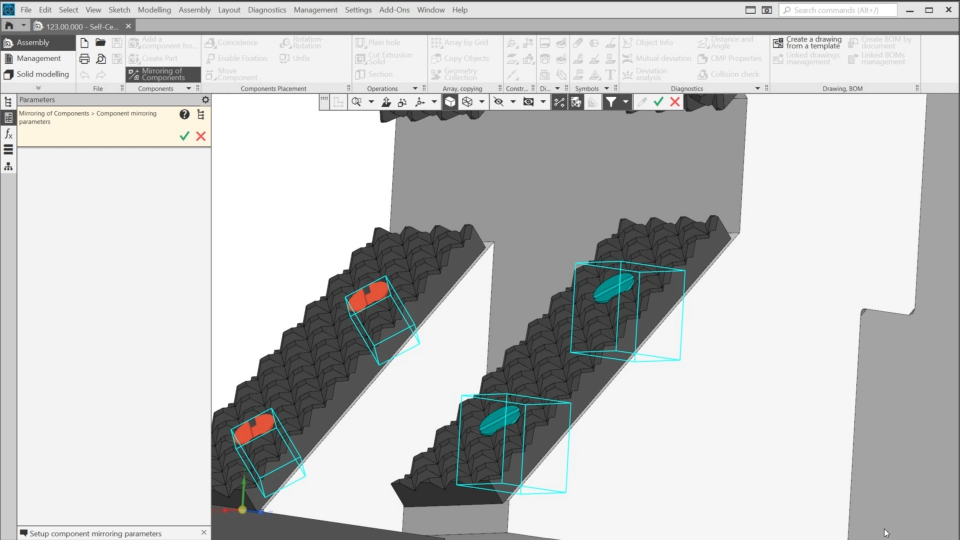Open the zoom options dropdown arrow
This screenshot has width=960, height=540.
coord(371,102)
